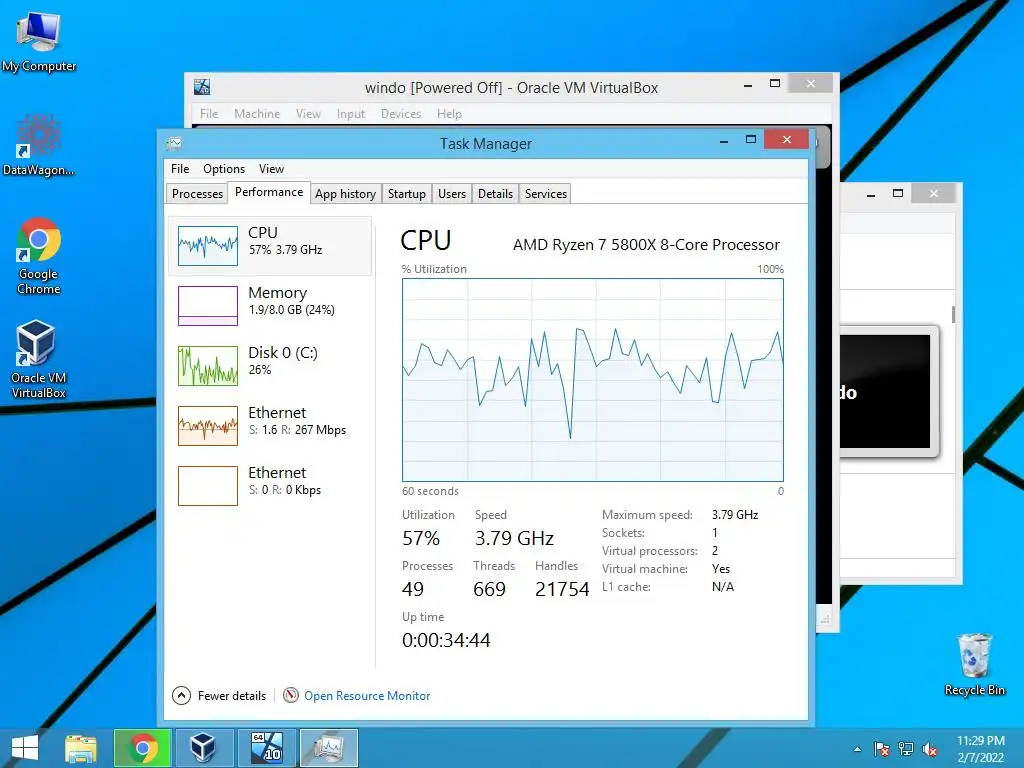
Task: Click the Resource Monitor gauge icon
Action: (x=291, y=696)
